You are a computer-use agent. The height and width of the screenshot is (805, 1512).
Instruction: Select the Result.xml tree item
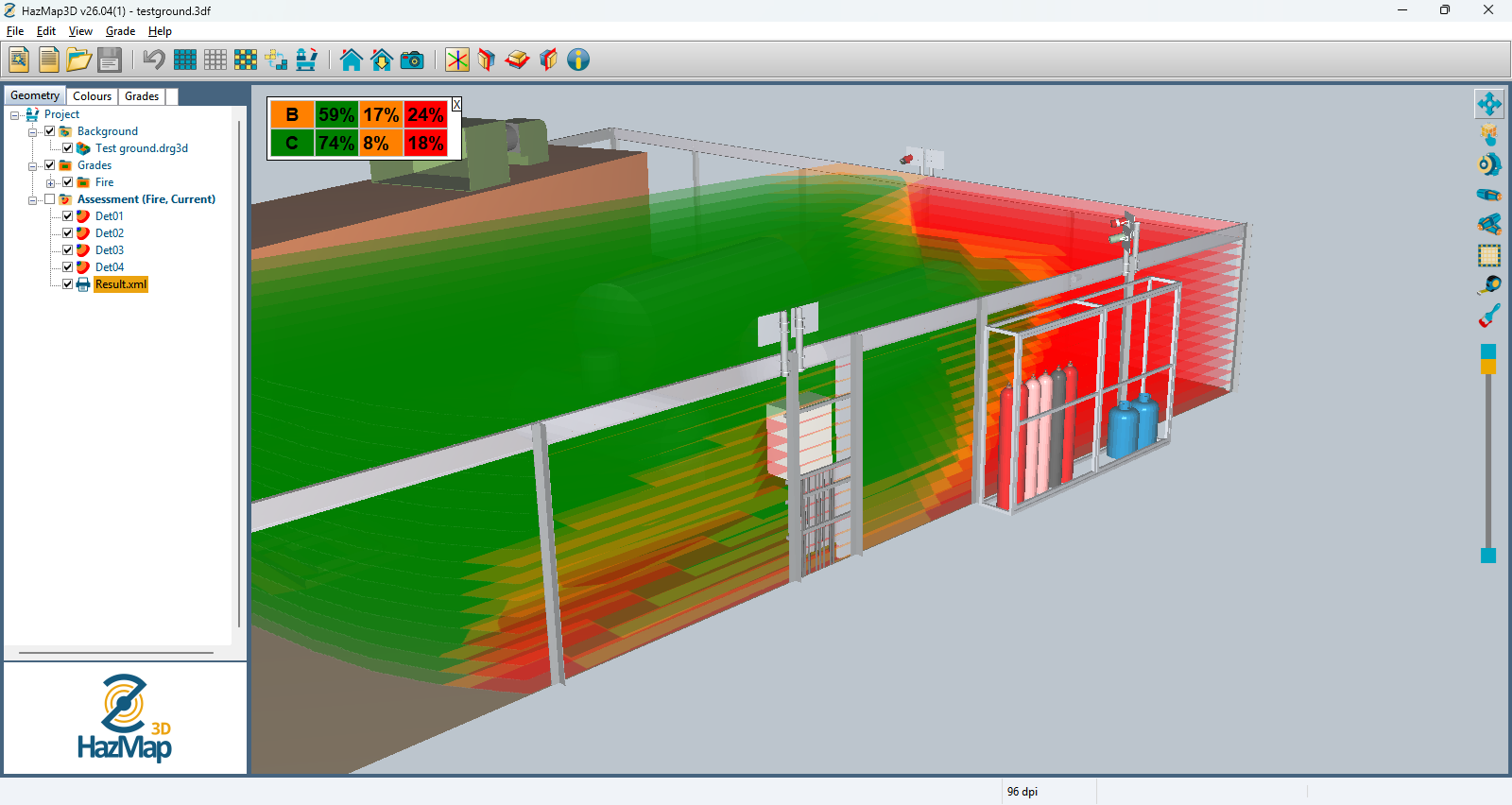click(121, 284)
